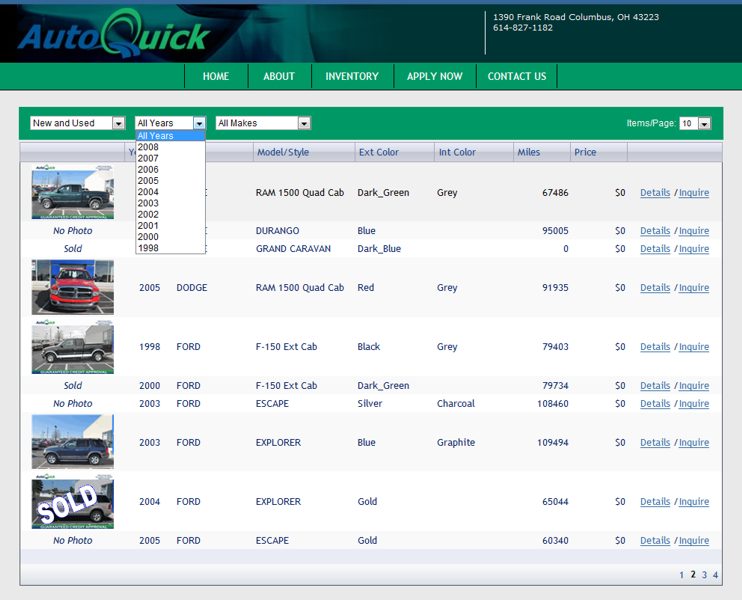Image resolution: width=742 pixels, height=600 pixels.
Task: Go to results page 1
Action: pyautogui.click(x=681, y=575)
